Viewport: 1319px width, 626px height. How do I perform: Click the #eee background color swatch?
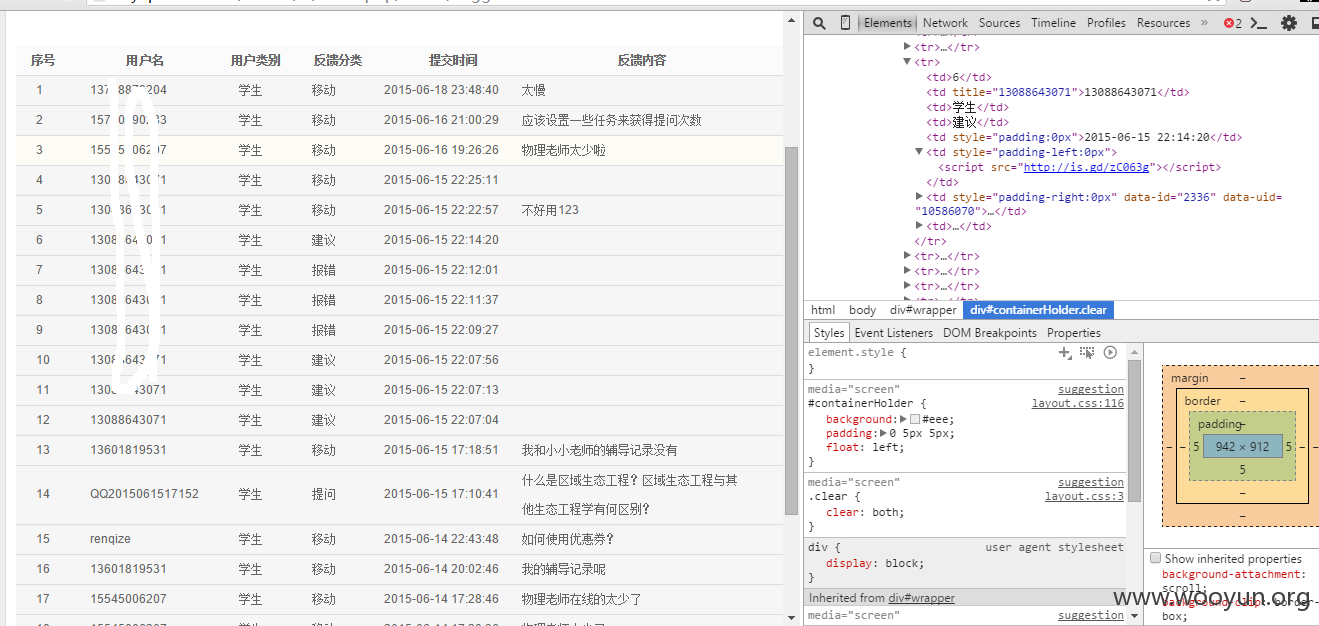(915, 420)
